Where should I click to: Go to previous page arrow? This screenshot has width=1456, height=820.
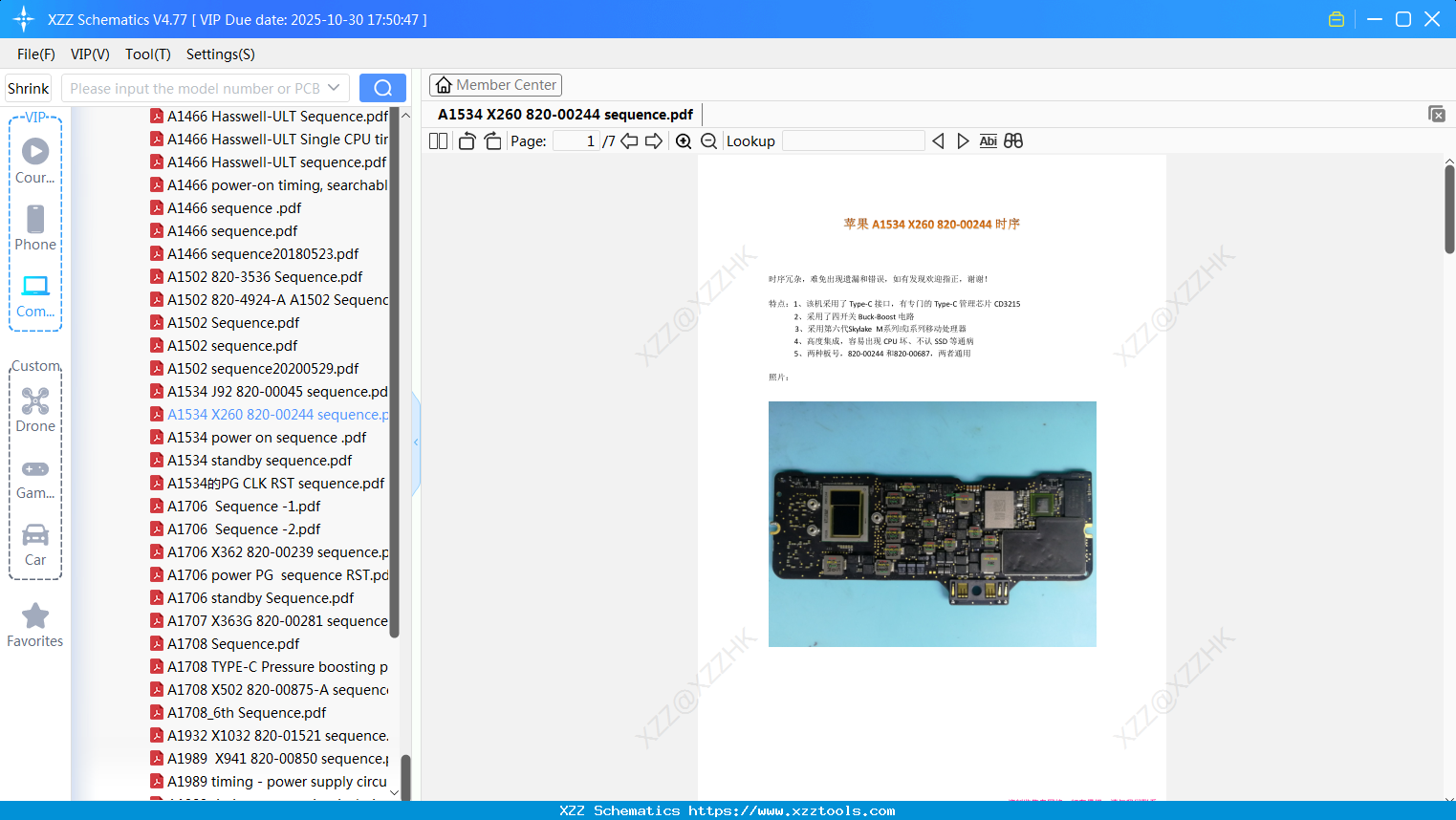(629, 141)
